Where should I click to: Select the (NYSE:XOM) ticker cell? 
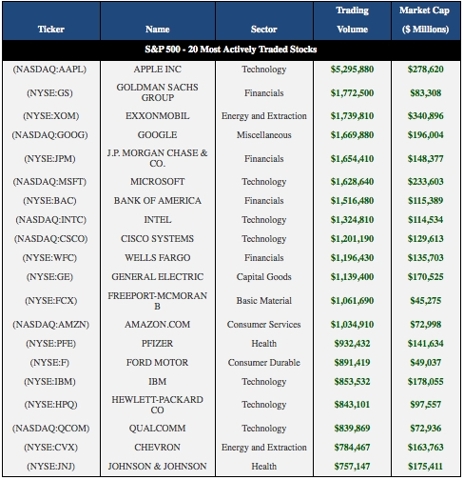(x=51, y=116)
